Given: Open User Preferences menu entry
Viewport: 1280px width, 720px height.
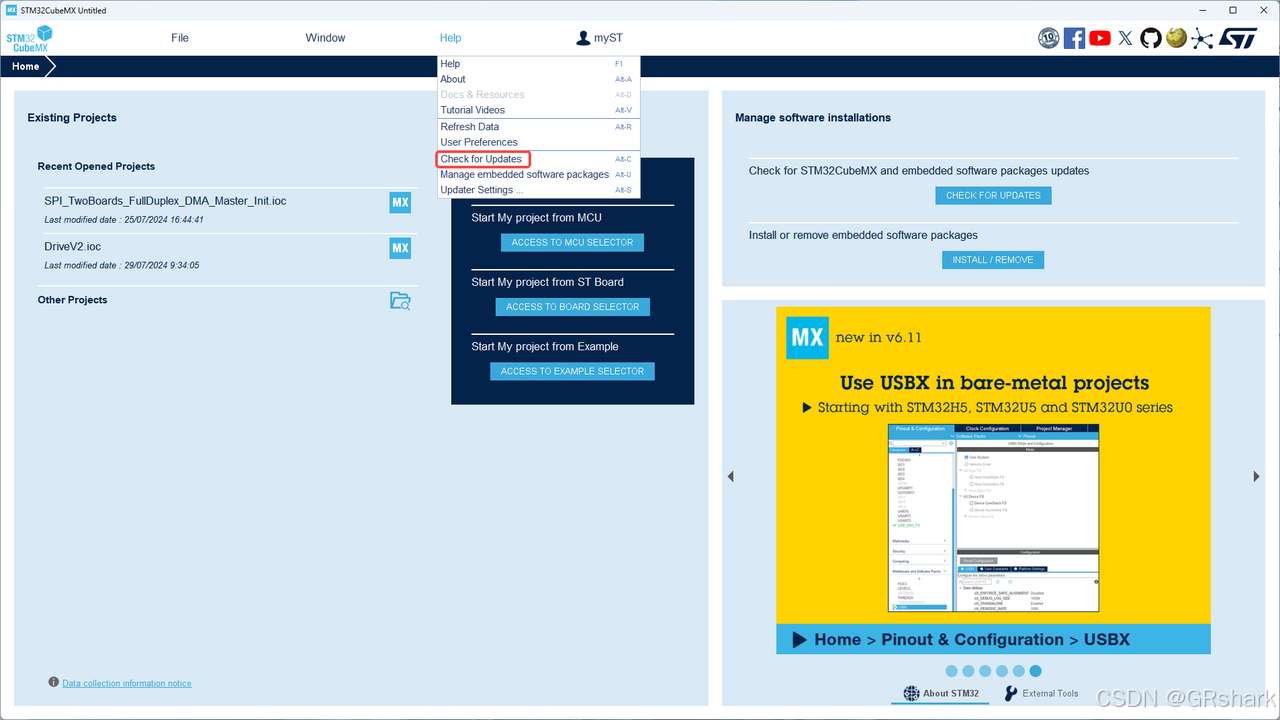Looking at the screenshot, I should point(538,142).
